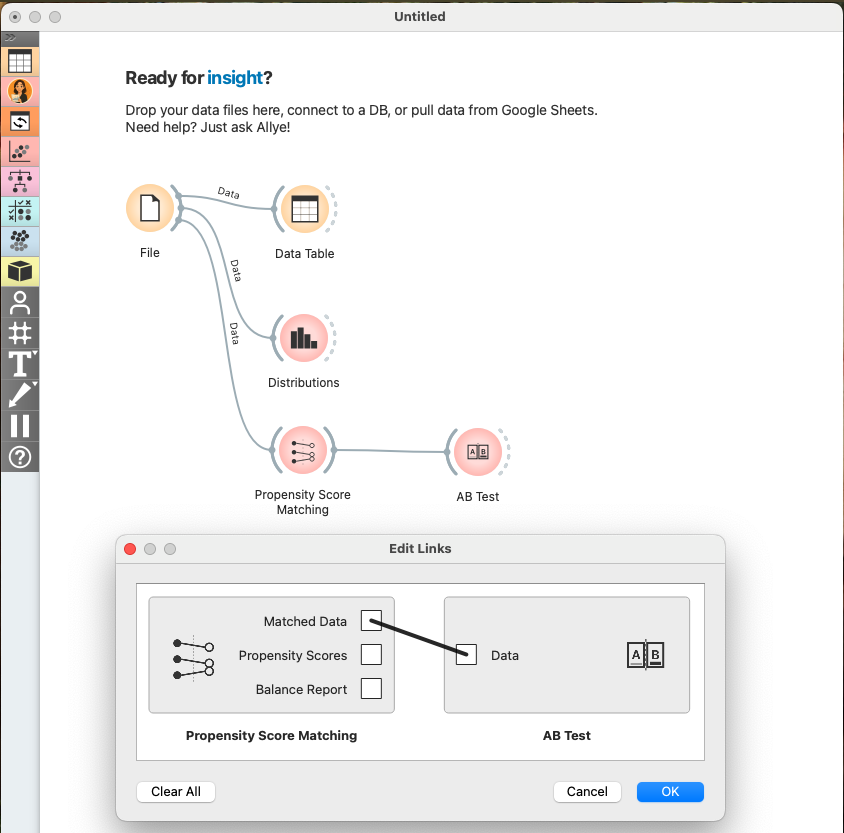
Task: Open the Data table category in sidebar
Action: (x=20, y=61)
